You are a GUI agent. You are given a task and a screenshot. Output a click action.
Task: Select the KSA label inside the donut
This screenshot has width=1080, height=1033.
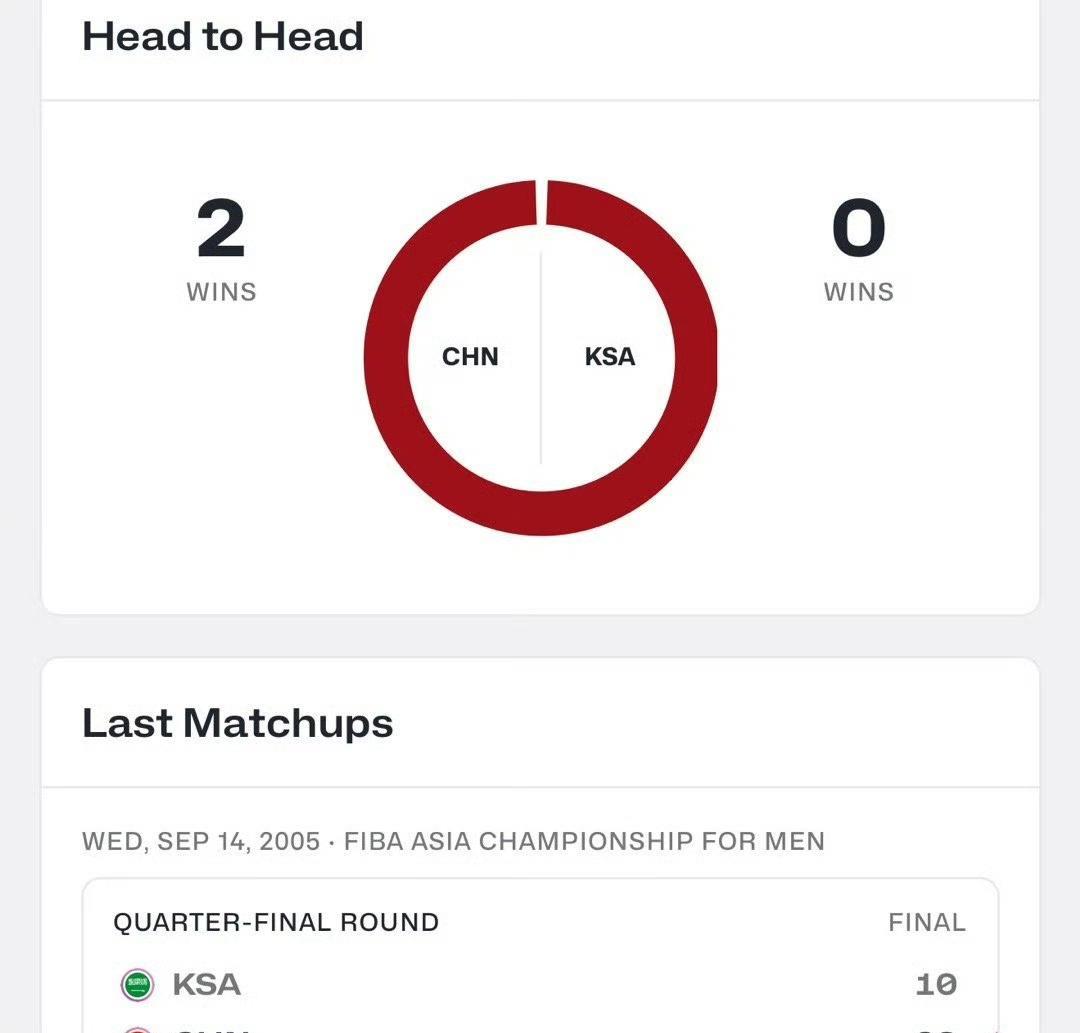[x=610, y=357]
